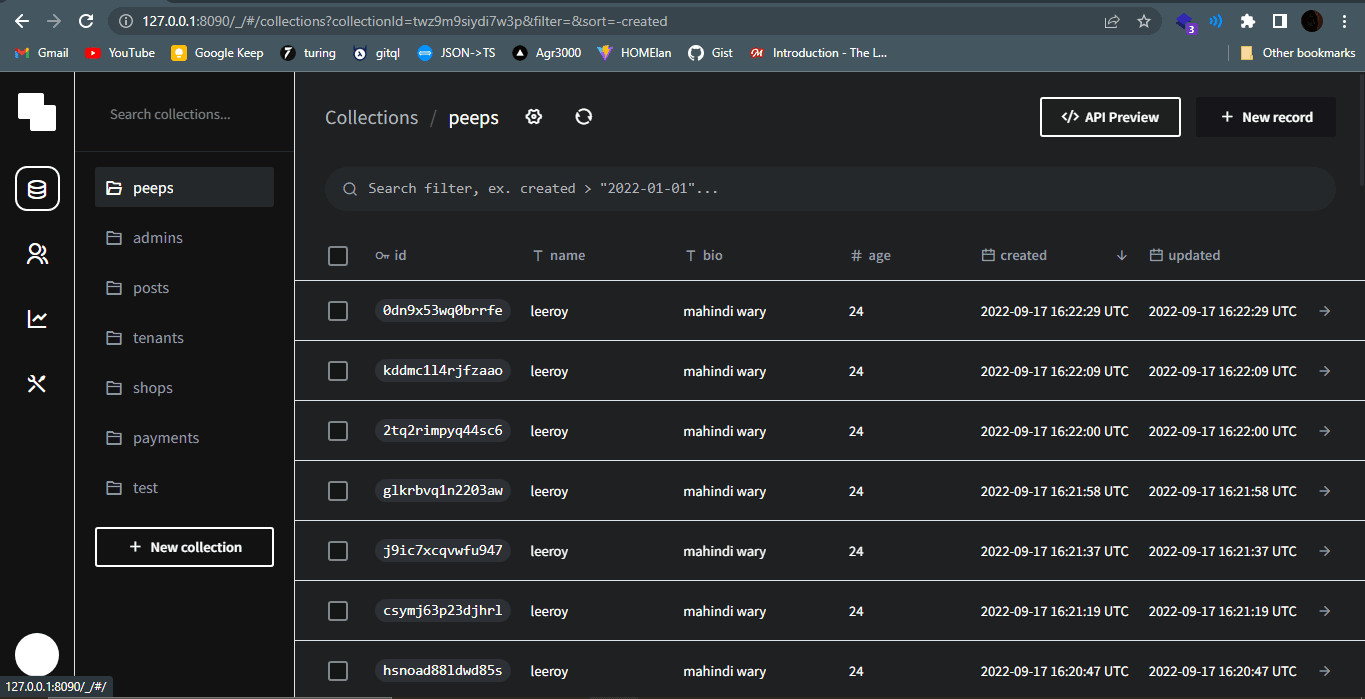The image size is (1365, 699).
Task: Open the Collections database icon in sidebar
Action: [x=37, y=189]
